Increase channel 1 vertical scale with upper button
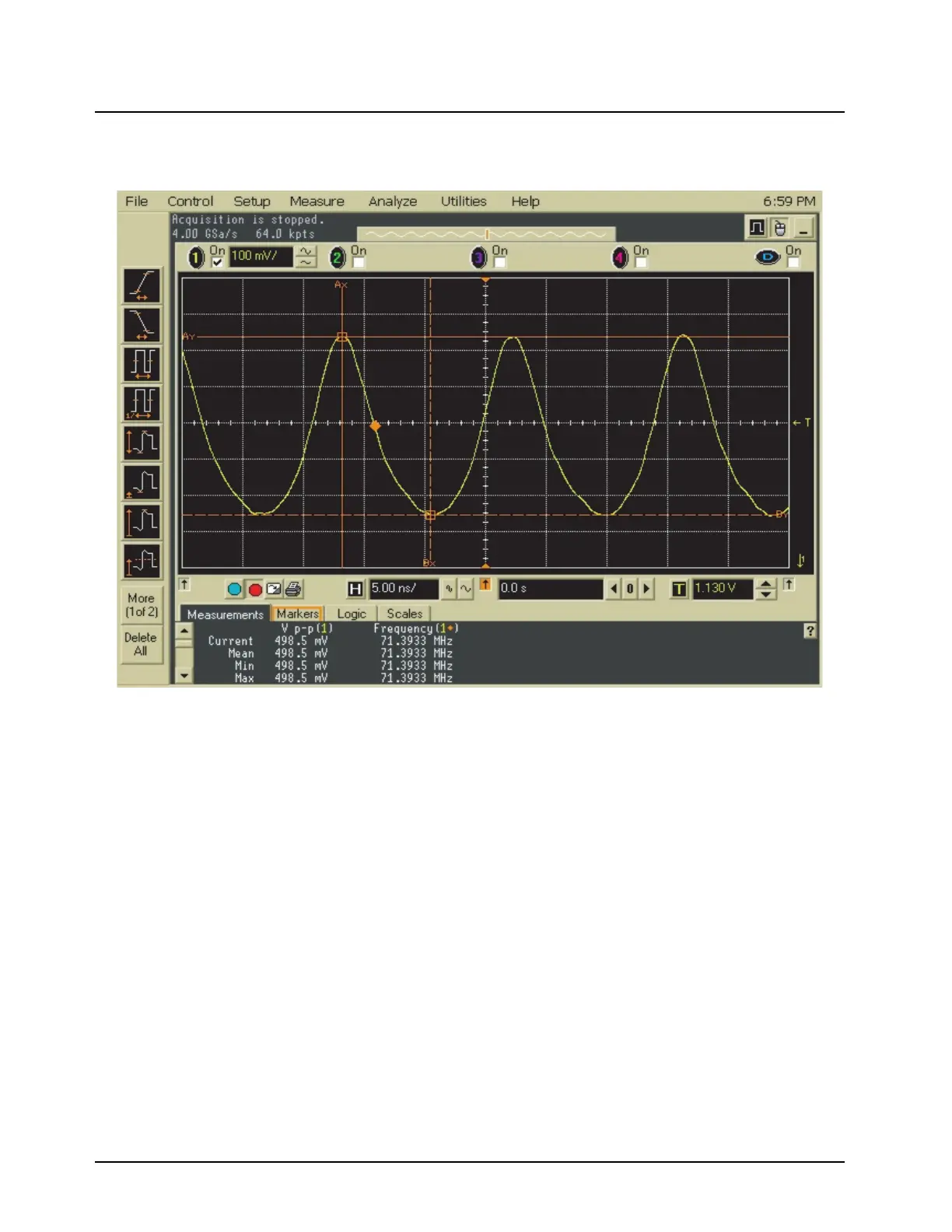 (x=306, y=251)
